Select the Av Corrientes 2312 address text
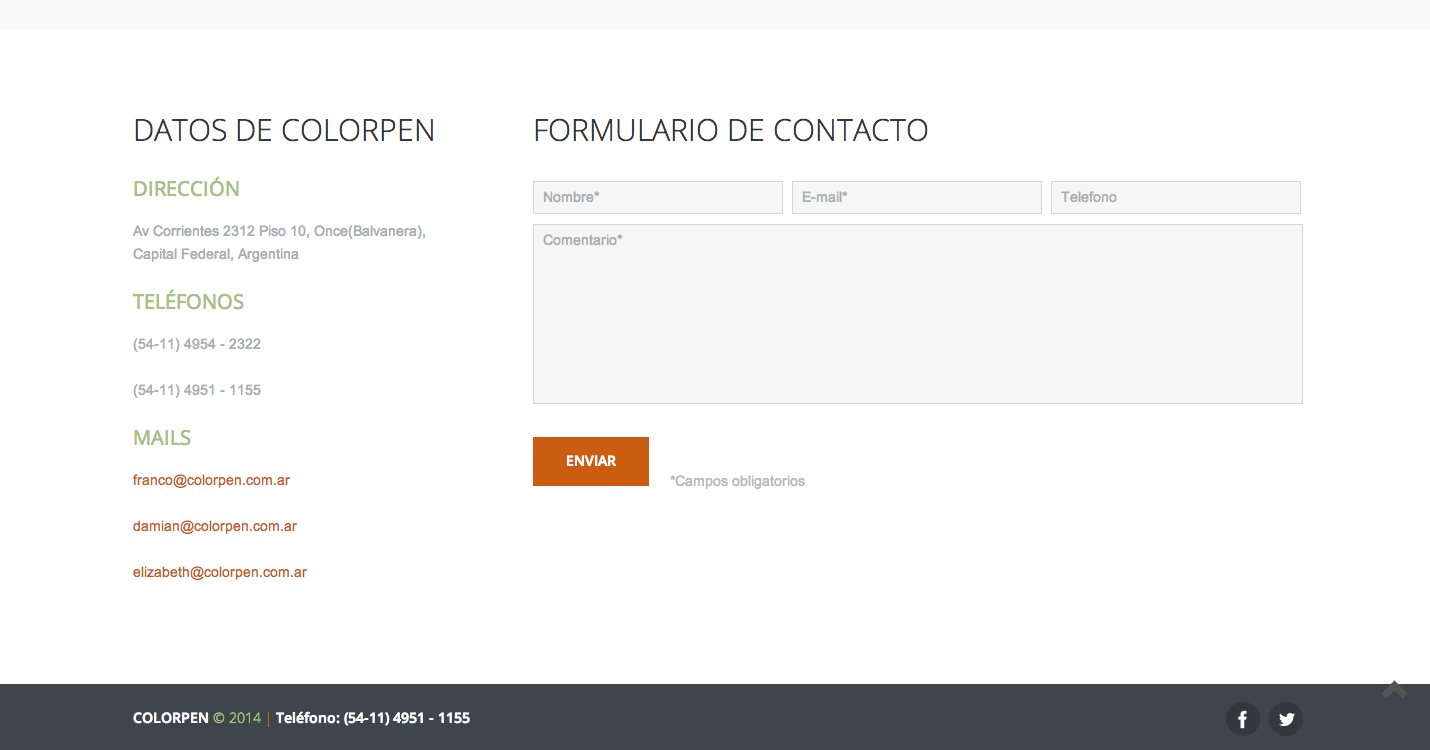The height and width of the screenshot is (750, 1430). tap(279, 242)
